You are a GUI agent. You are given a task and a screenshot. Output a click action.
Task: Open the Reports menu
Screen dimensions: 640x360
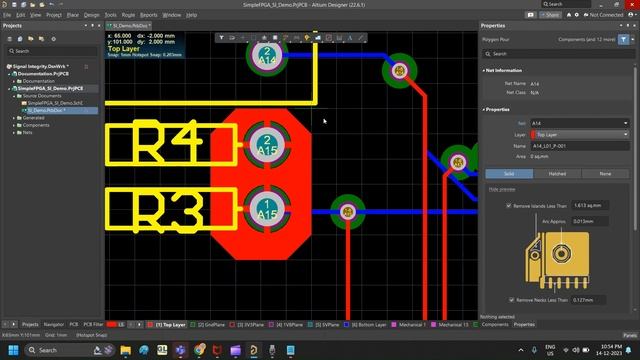click(x=149, y=15)
